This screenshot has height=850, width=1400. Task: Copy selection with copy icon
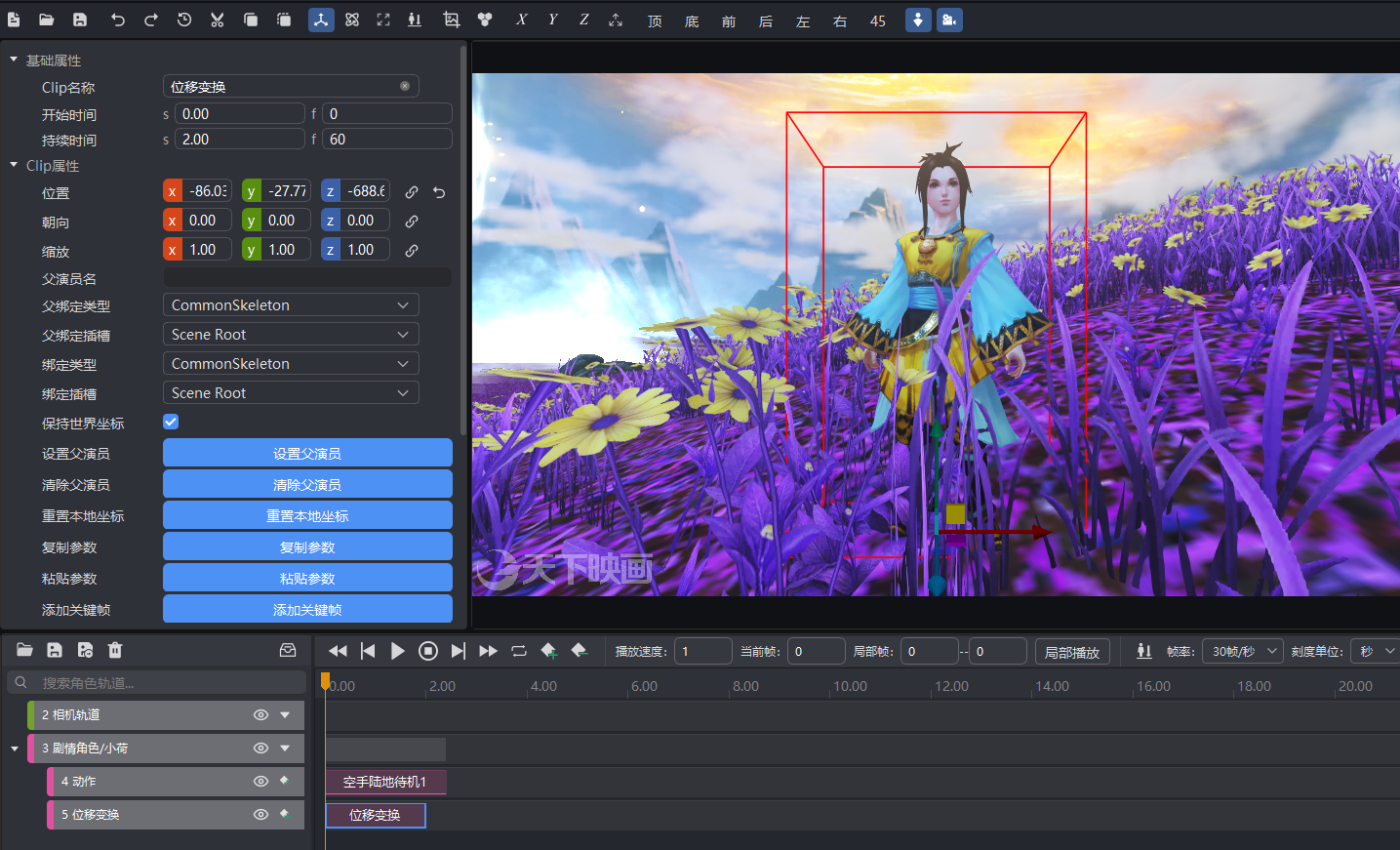(x=251, y=20)
